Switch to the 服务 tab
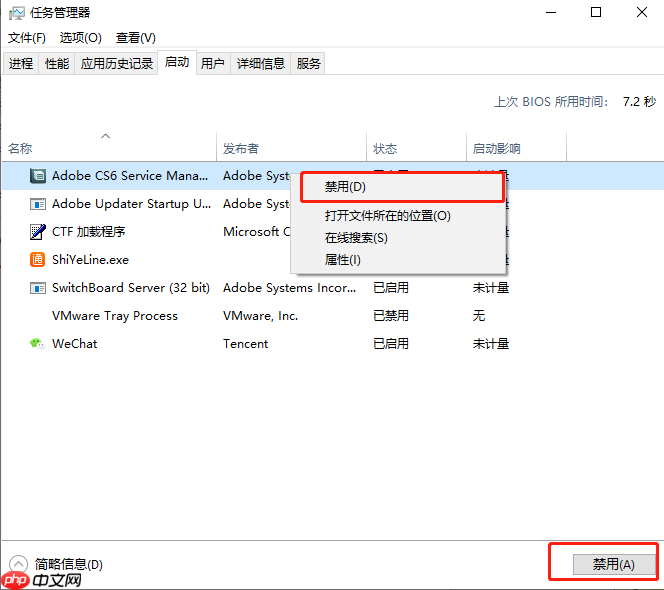The height and width of the screenshot is (590, 664). pos(308,64)
